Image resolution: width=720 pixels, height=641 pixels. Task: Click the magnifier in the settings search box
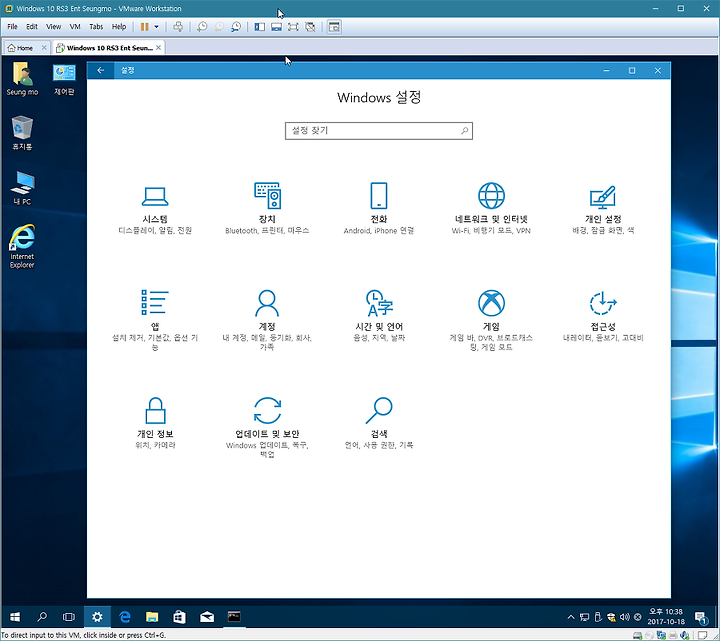click(x=464, y=131)
